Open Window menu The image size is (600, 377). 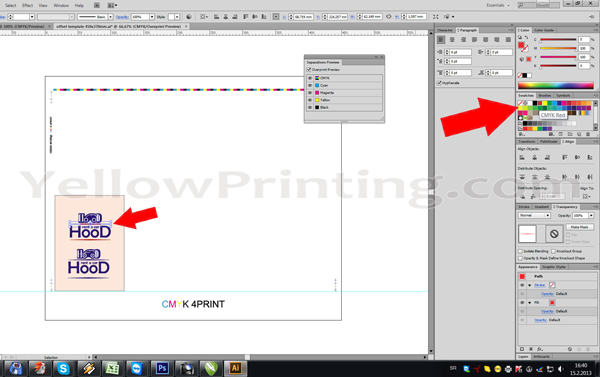pyautogui.click(x=61, y=5)
